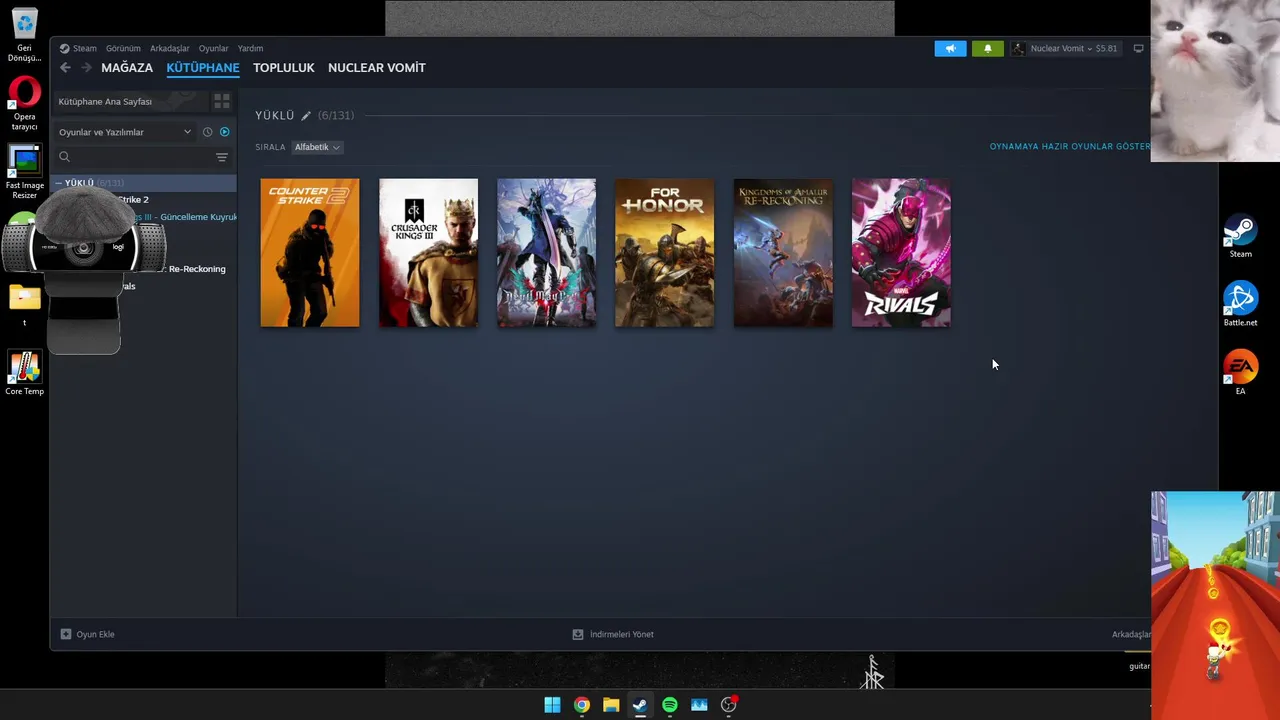1280x720 pixels.
Task: Open the Oyunlar menu
Action: tap(213, 48)
